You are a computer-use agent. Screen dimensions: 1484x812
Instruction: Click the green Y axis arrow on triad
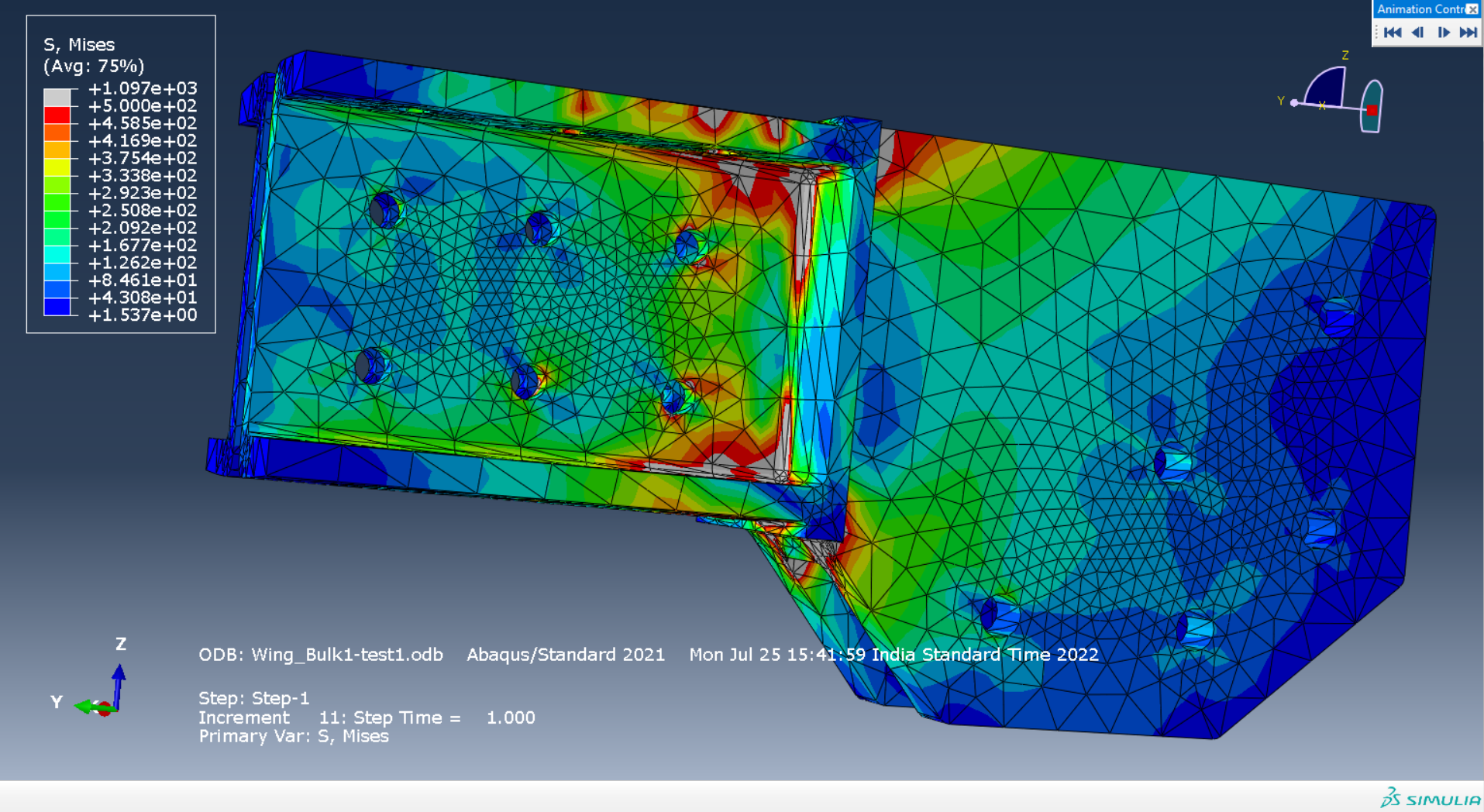pos(87,706)
